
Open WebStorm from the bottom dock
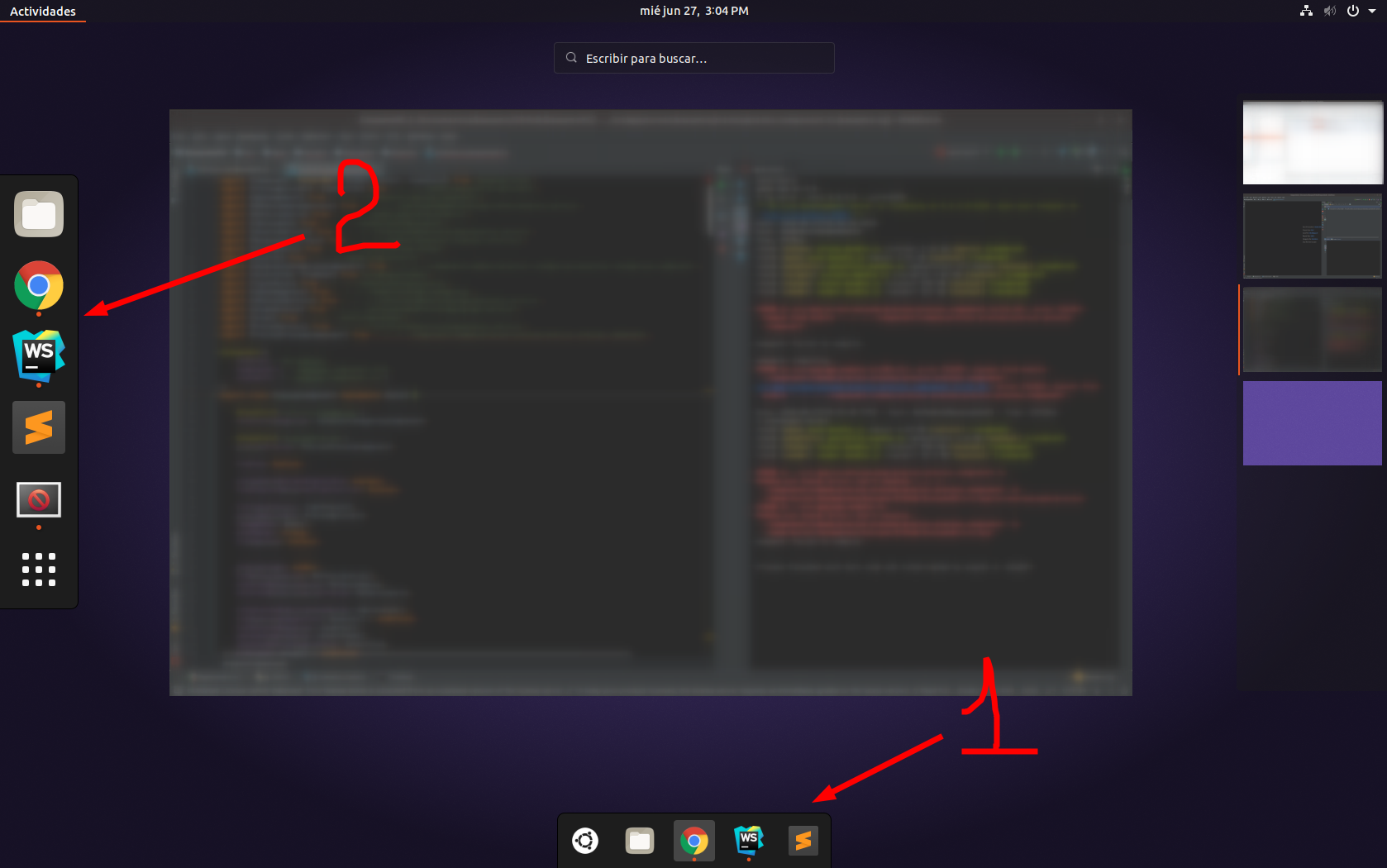[749, 840]
